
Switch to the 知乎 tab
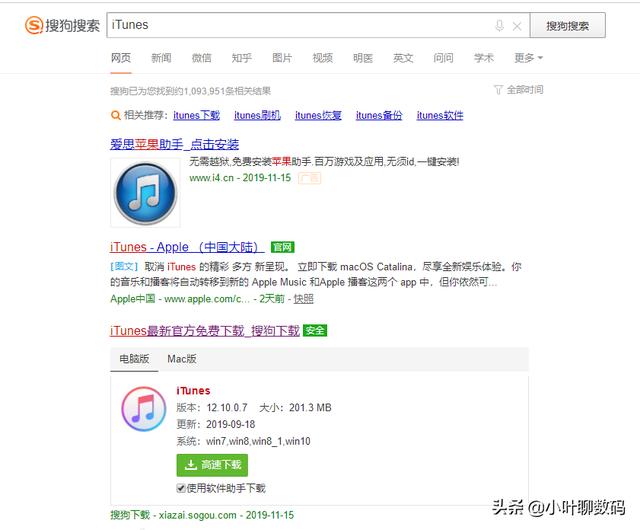coord(242,58)
